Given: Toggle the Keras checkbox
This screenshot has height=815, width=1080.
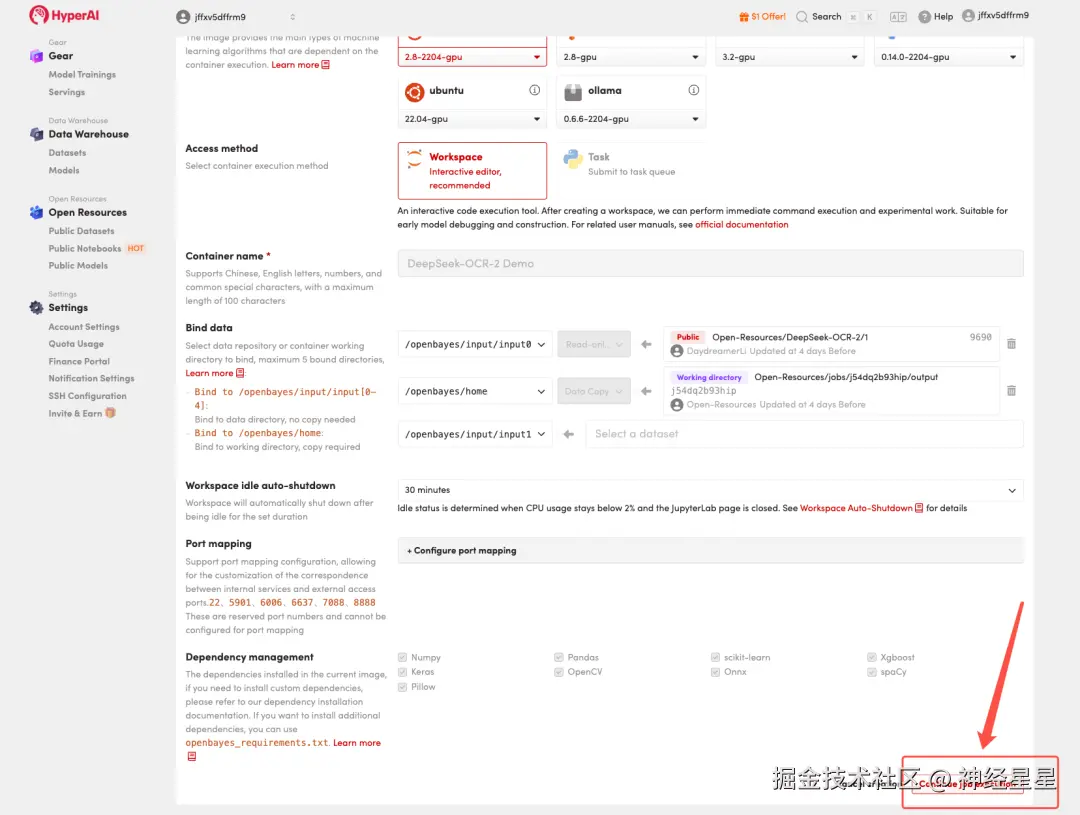Looking at the screenshot, I should tap(402, 672).
